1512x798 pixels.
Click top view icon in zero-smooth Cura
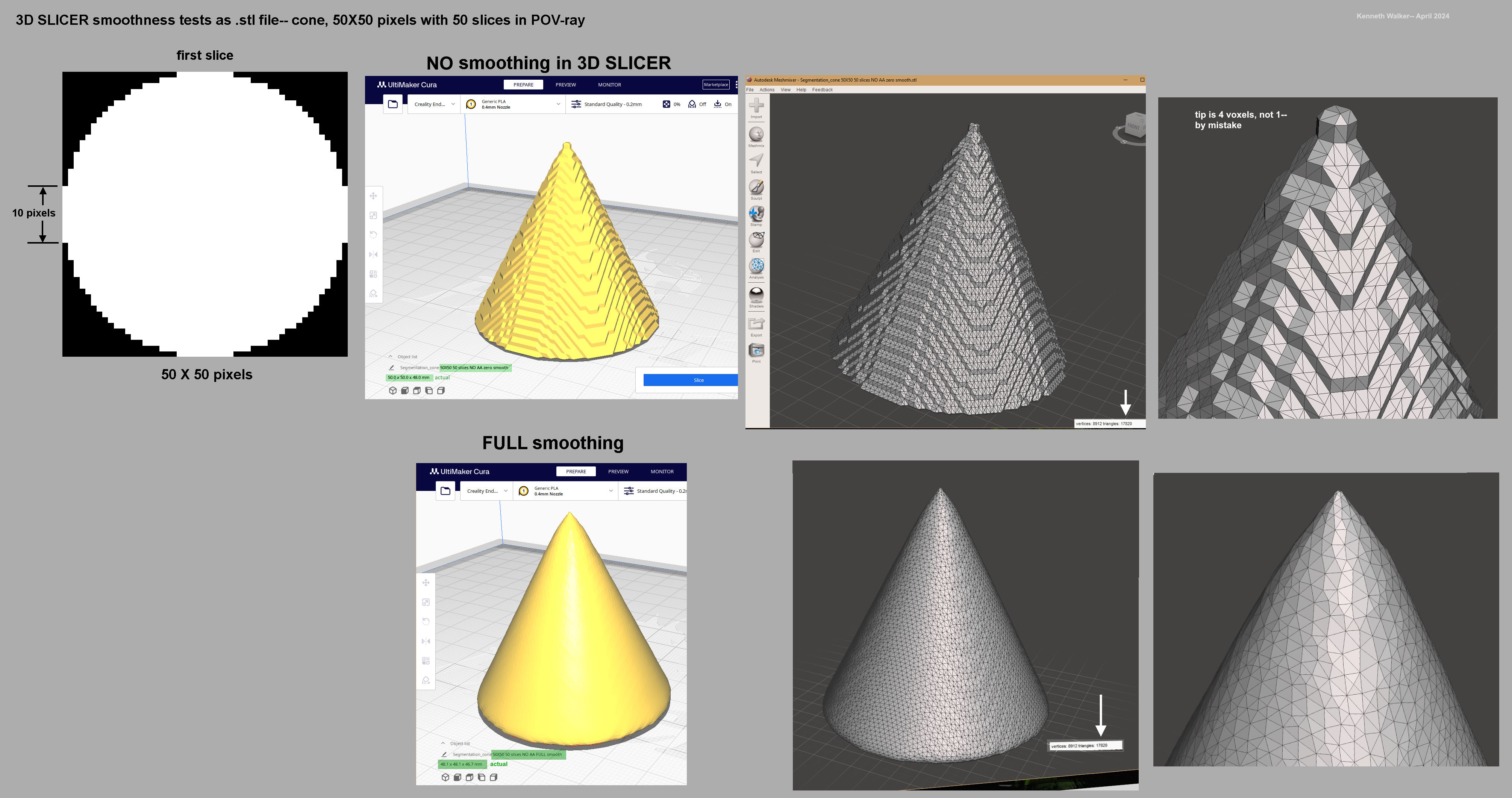[x=417, y=391]
